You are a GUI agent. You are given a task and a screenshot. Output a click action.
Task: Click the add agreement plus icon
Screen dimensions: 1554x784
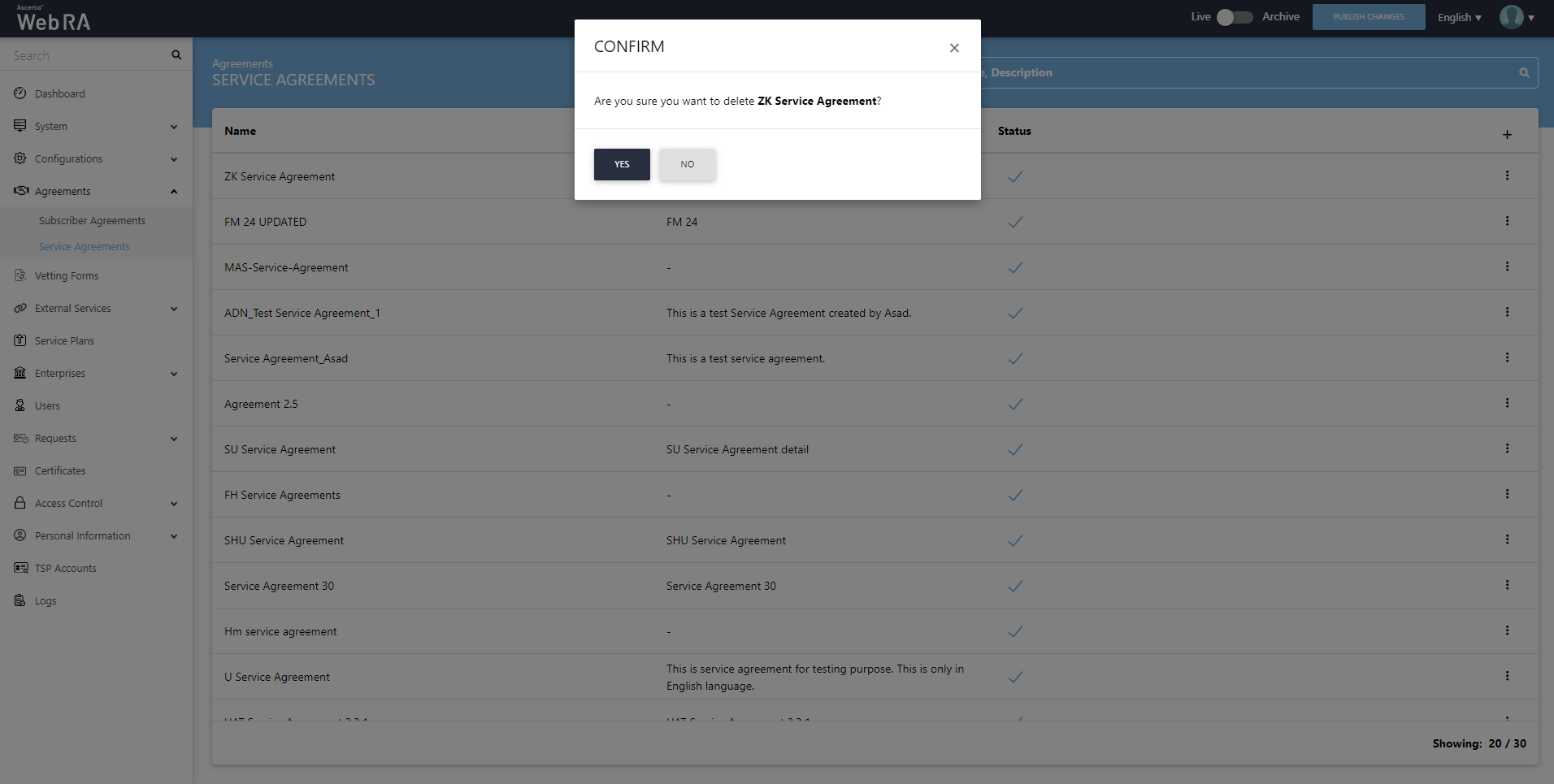tap(1507, 135)
